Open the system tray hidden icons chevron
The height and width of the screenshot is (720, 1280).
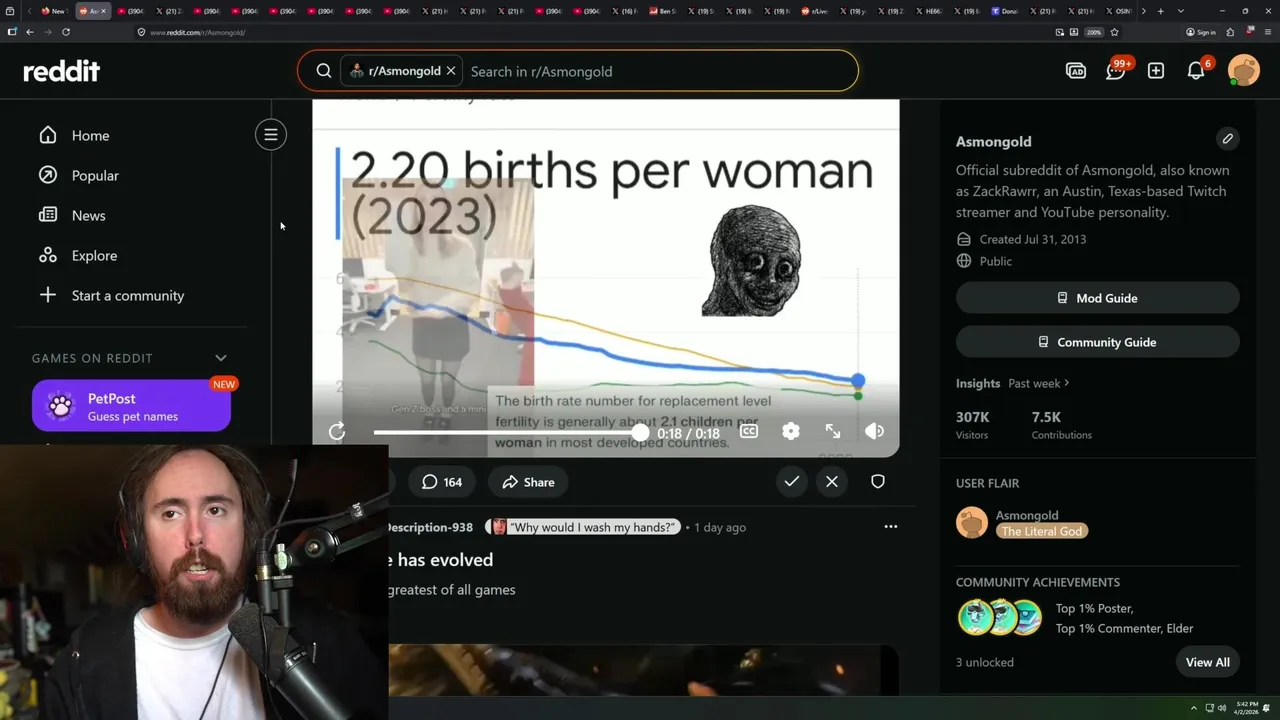point(1193,708)
